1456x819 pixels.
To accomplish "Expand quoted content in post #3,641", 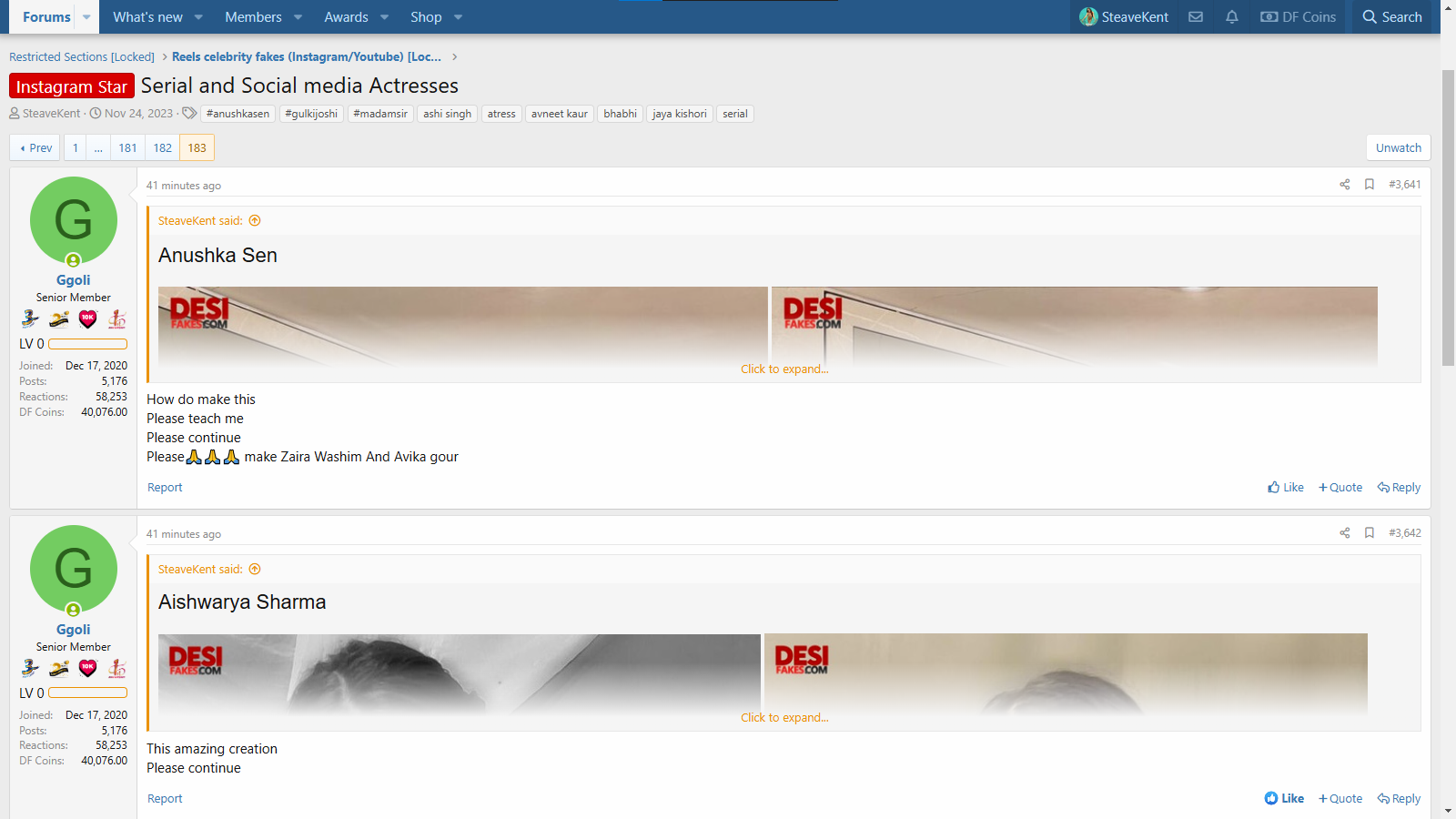I will coord(784,369).
